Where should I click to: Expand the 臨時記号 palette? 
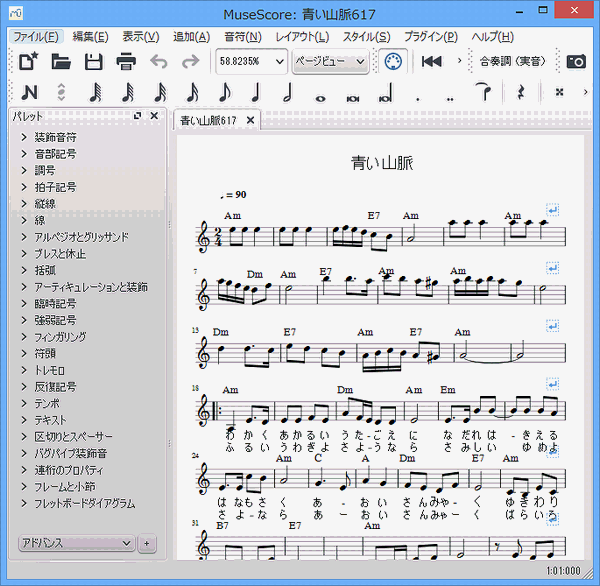tap(24, 304)
